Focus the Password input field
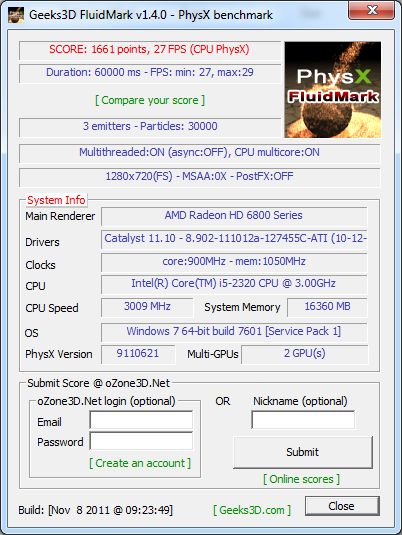402x535 pixels. 141,441
